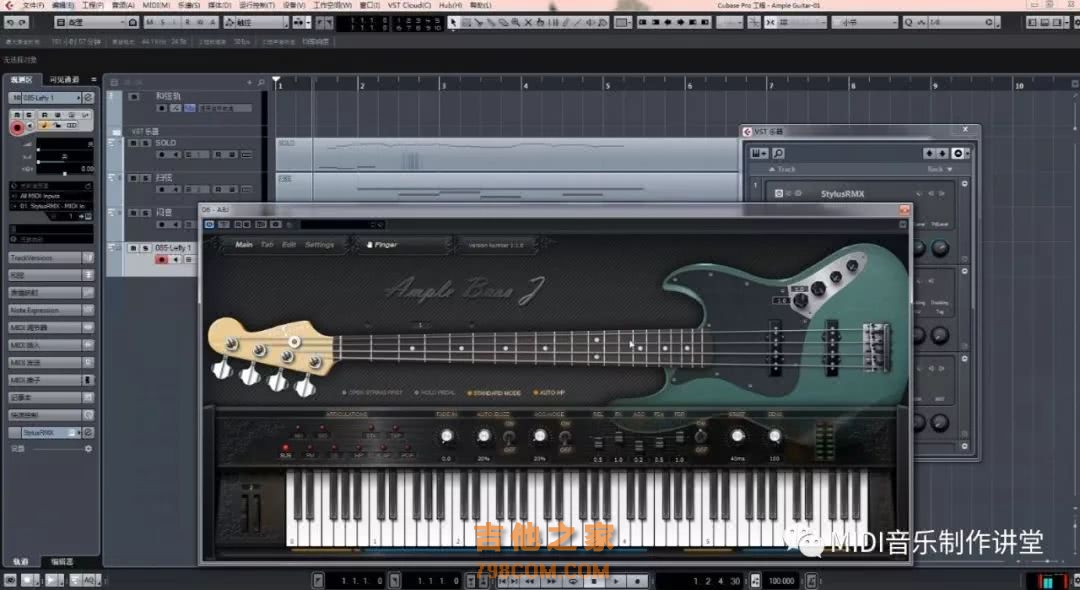
Task: Expand the 记事本 inspector section
Action: 51,397
